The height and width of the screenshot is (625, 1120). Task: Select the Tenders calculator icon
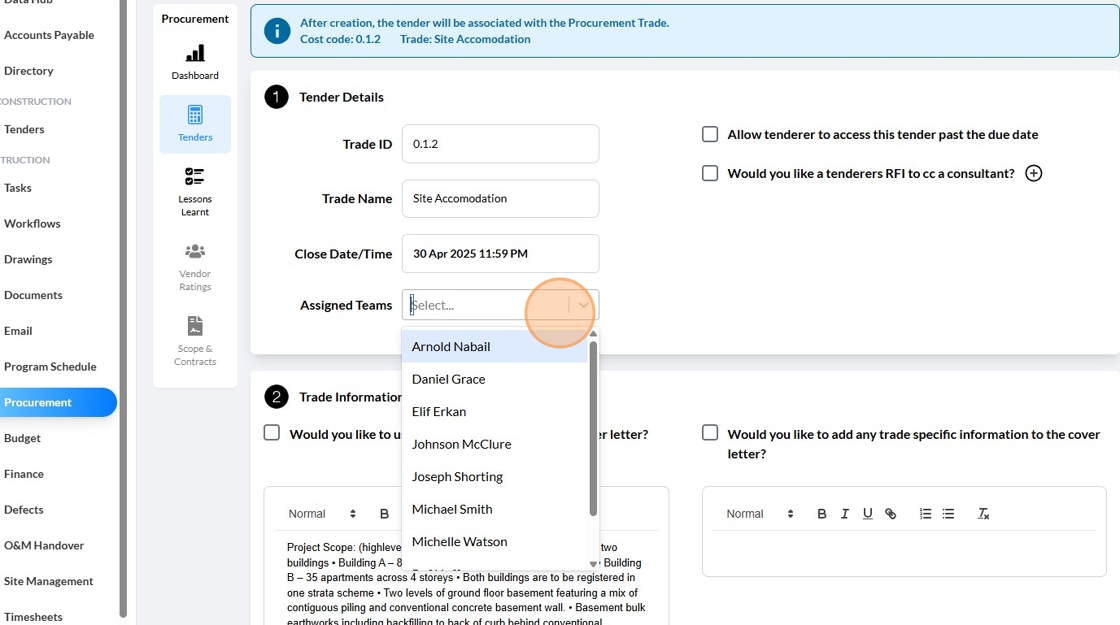[x=195, y=115]
